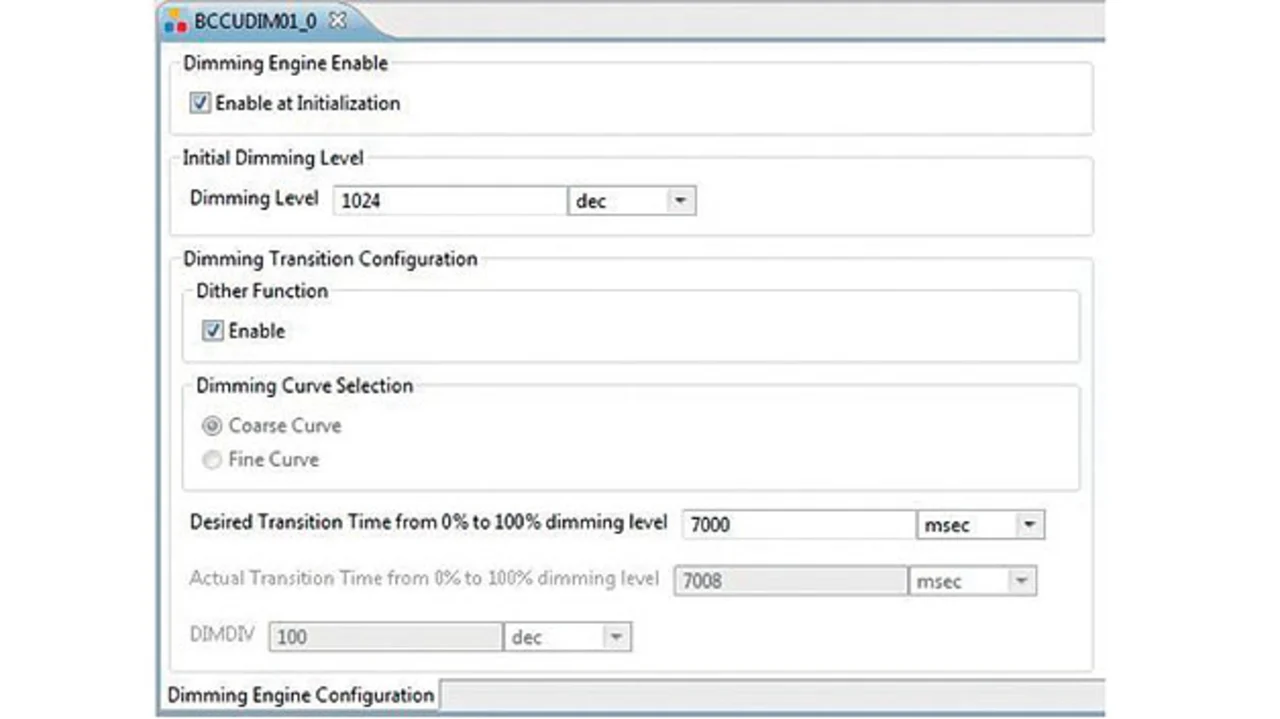The image size is (1280, 719).
Task: Click the Dimming Engine Enable group heading
Action: (x=285, y=64)
